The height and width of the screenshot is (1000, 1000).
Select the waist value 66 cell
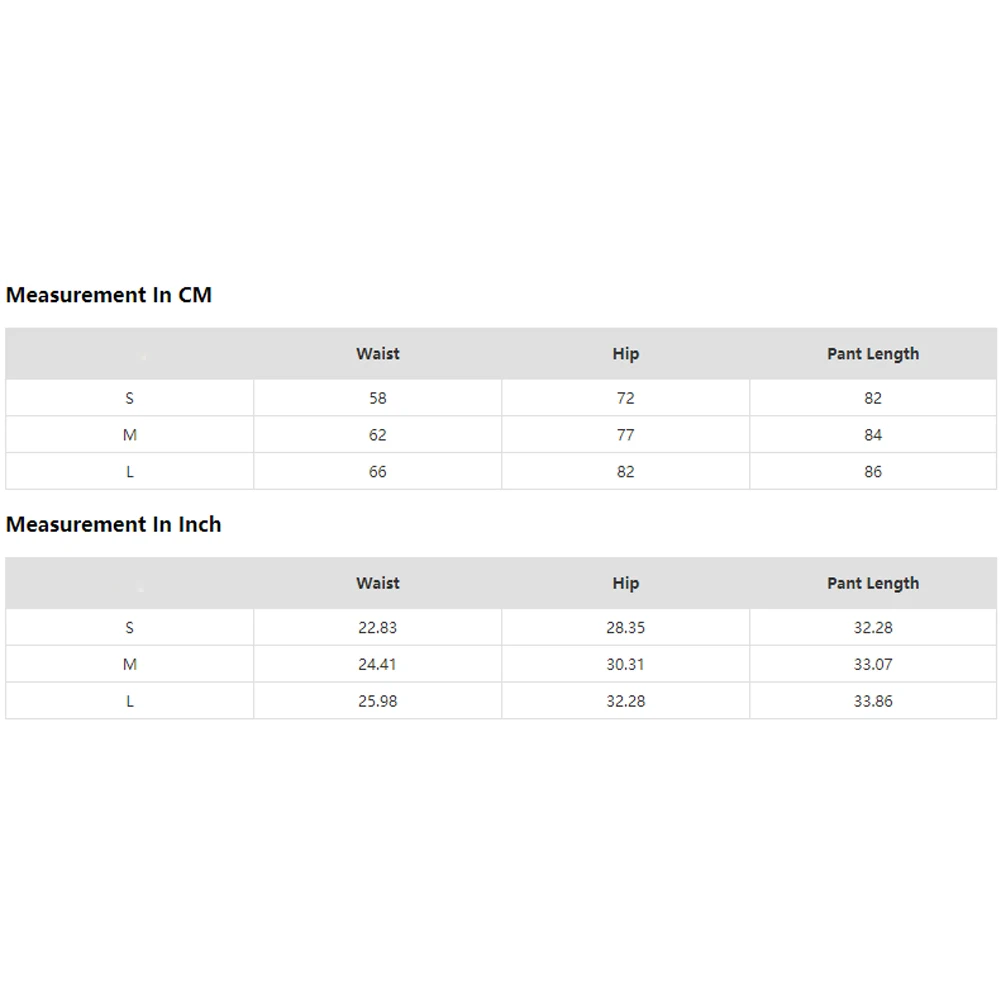pyautogui.click(x=377, y=472)
